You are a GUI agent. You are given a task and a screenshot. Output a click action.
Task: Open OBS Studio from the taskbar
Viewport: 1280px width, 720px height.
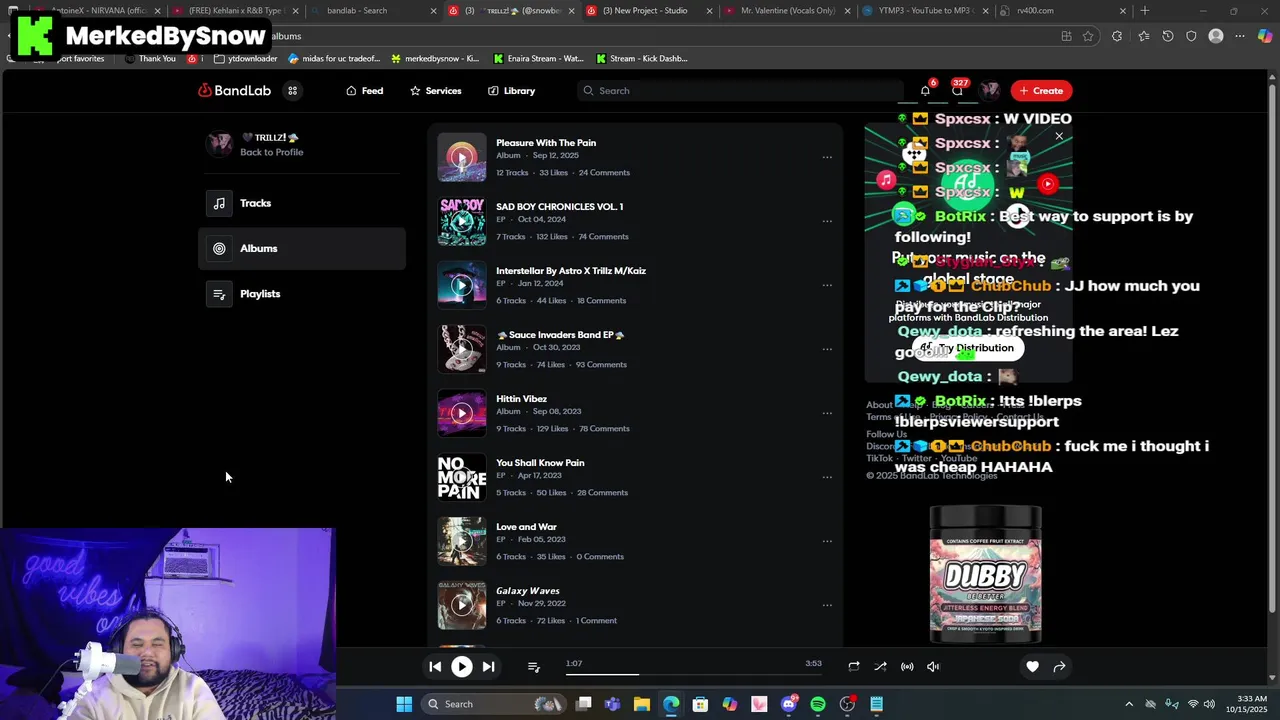tap(847, 704)
